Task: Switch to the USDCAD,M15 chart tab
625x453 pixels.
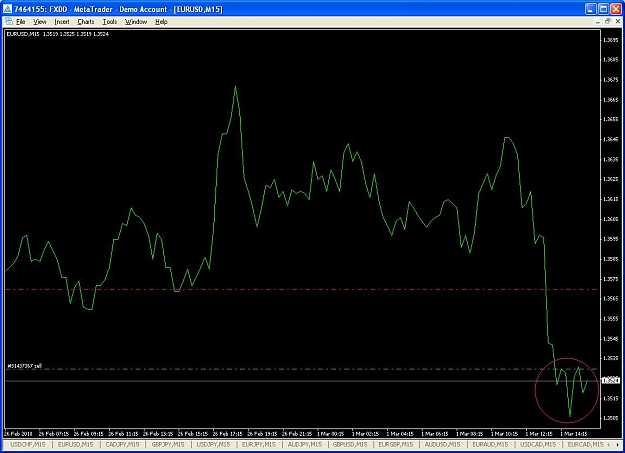Action: [x=538, y=444]
